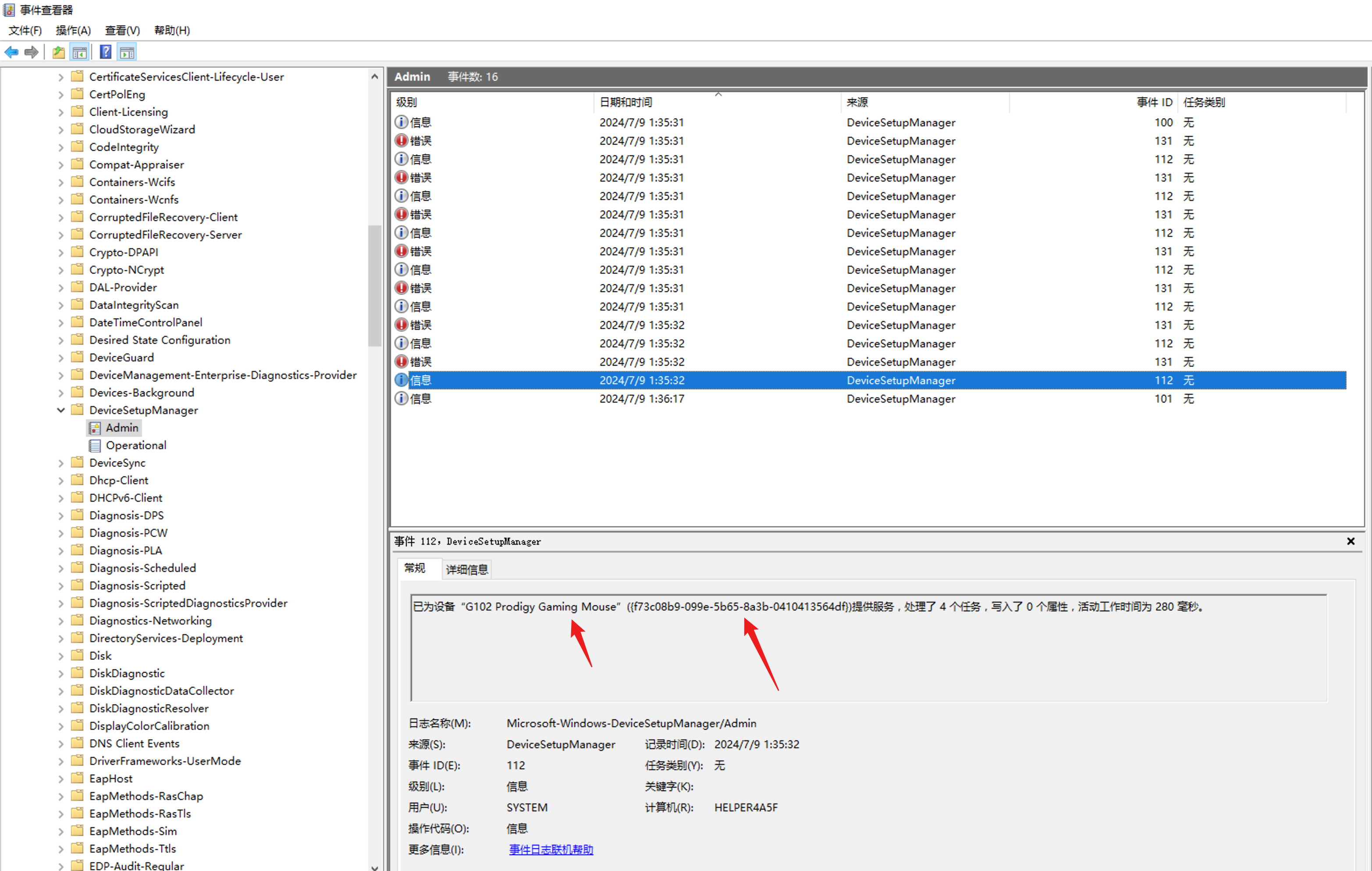The image size is (1372, 871).
Task: Open the 事件日志联机帮助 link
Action: 551,850
